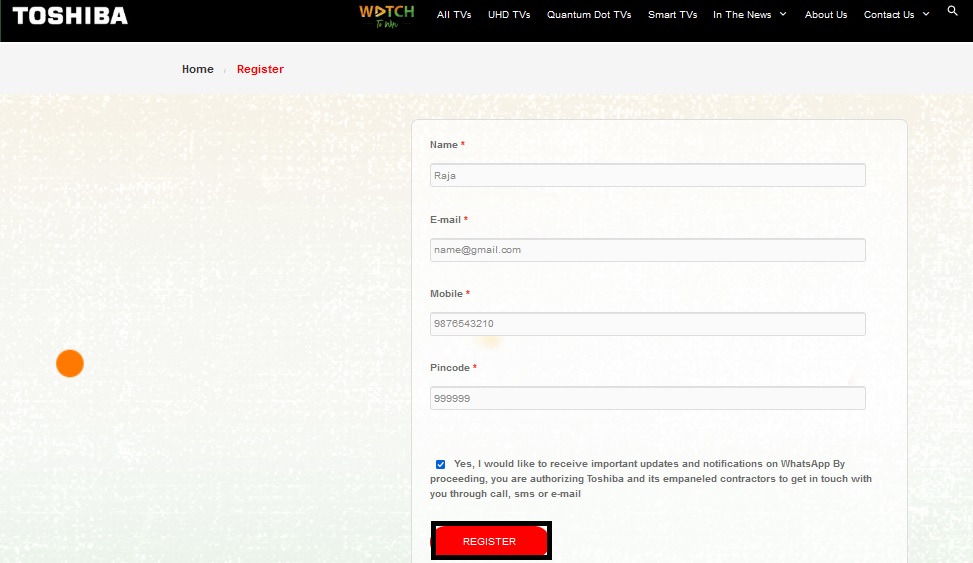This screenshot has height=563, width=973.
Task: Open the search magnifier icon
Action: [952, 11]
